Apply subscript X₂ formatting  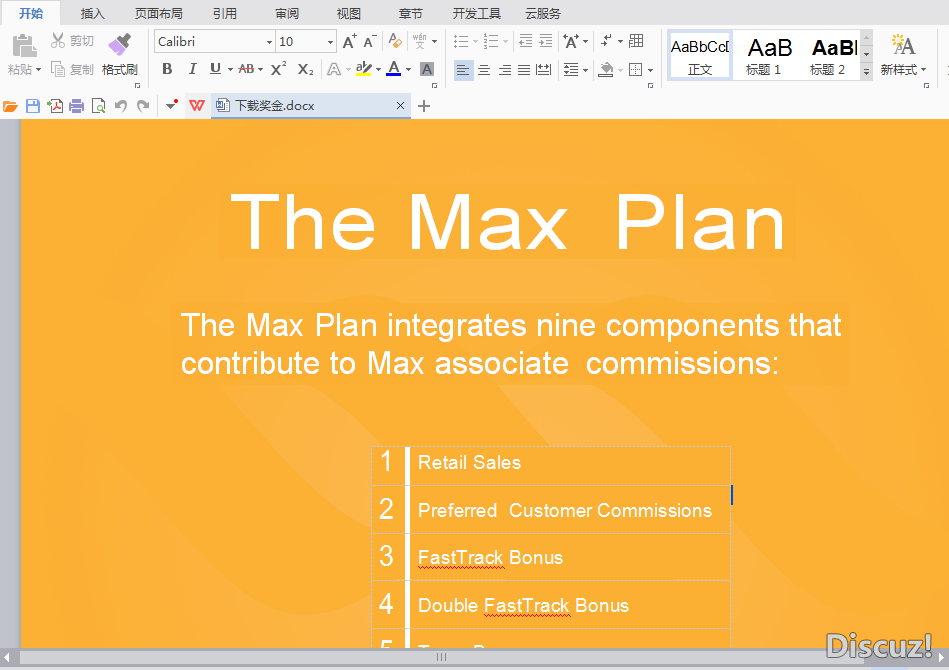pyautogui.click(x=306, y=70)
